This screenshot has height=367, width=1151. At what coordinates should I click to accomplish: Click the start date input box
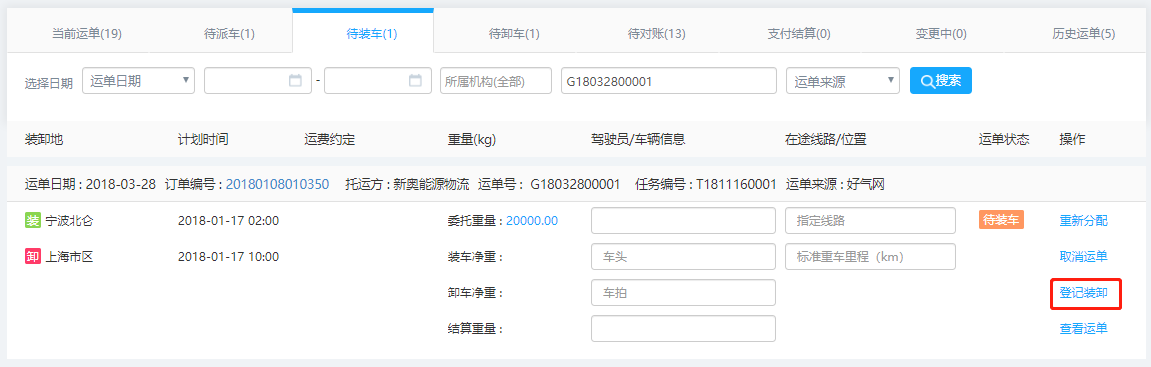(x=258, y=81)
